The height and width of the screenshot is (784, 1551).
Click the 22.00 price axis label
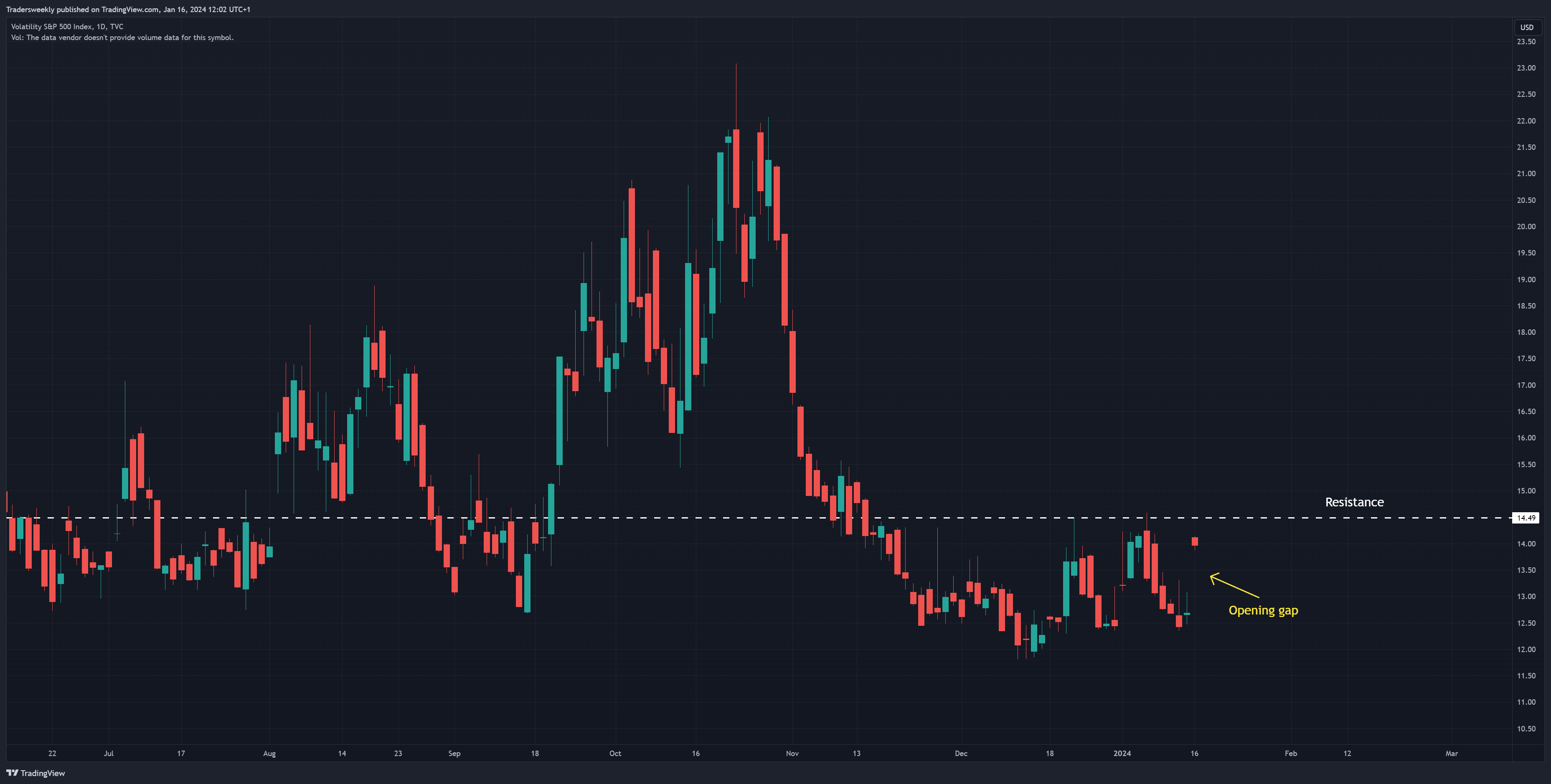point(1526,121)
